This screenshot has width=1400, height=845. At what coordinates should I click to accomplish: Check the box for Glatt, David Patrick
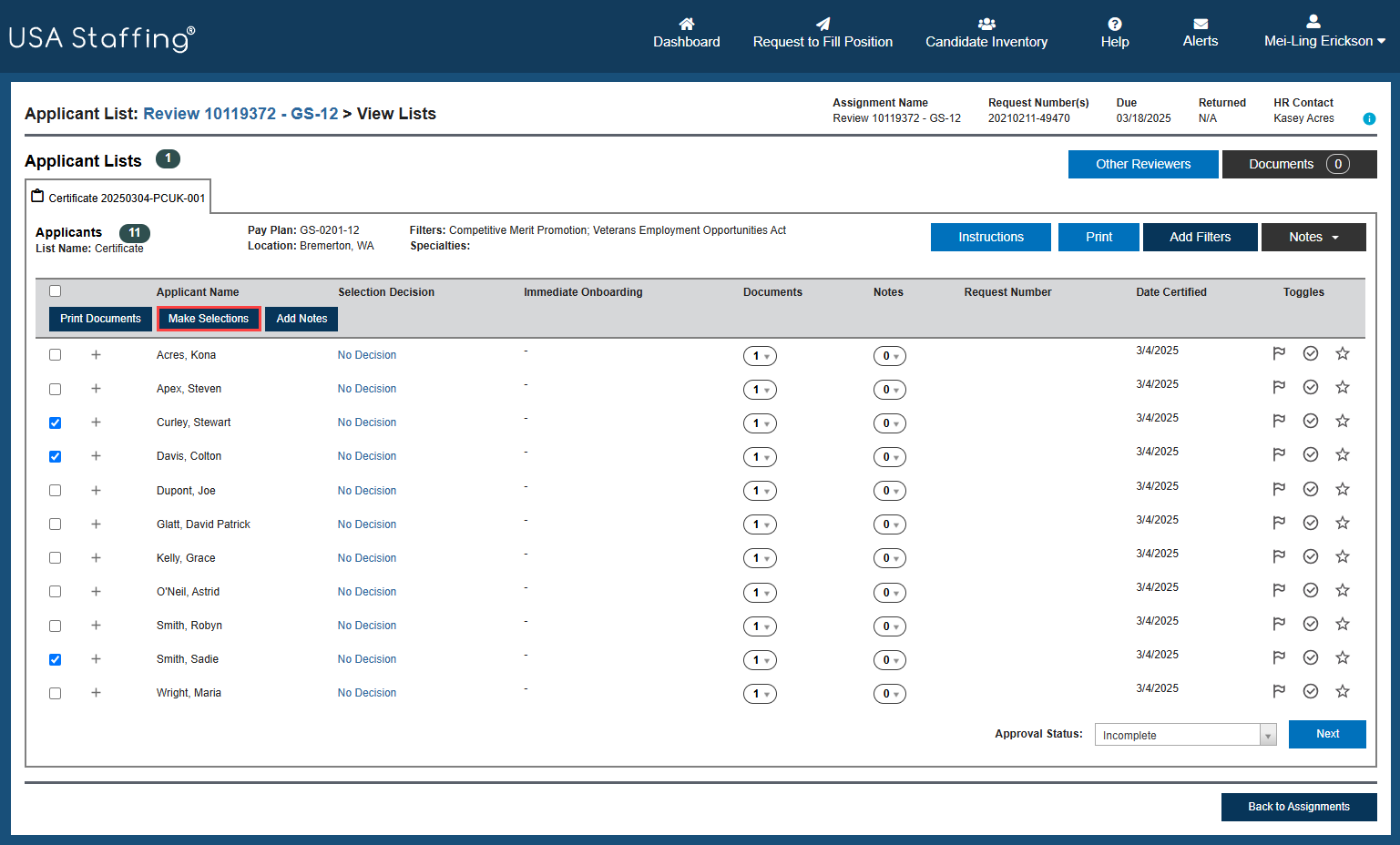(55, 524)
